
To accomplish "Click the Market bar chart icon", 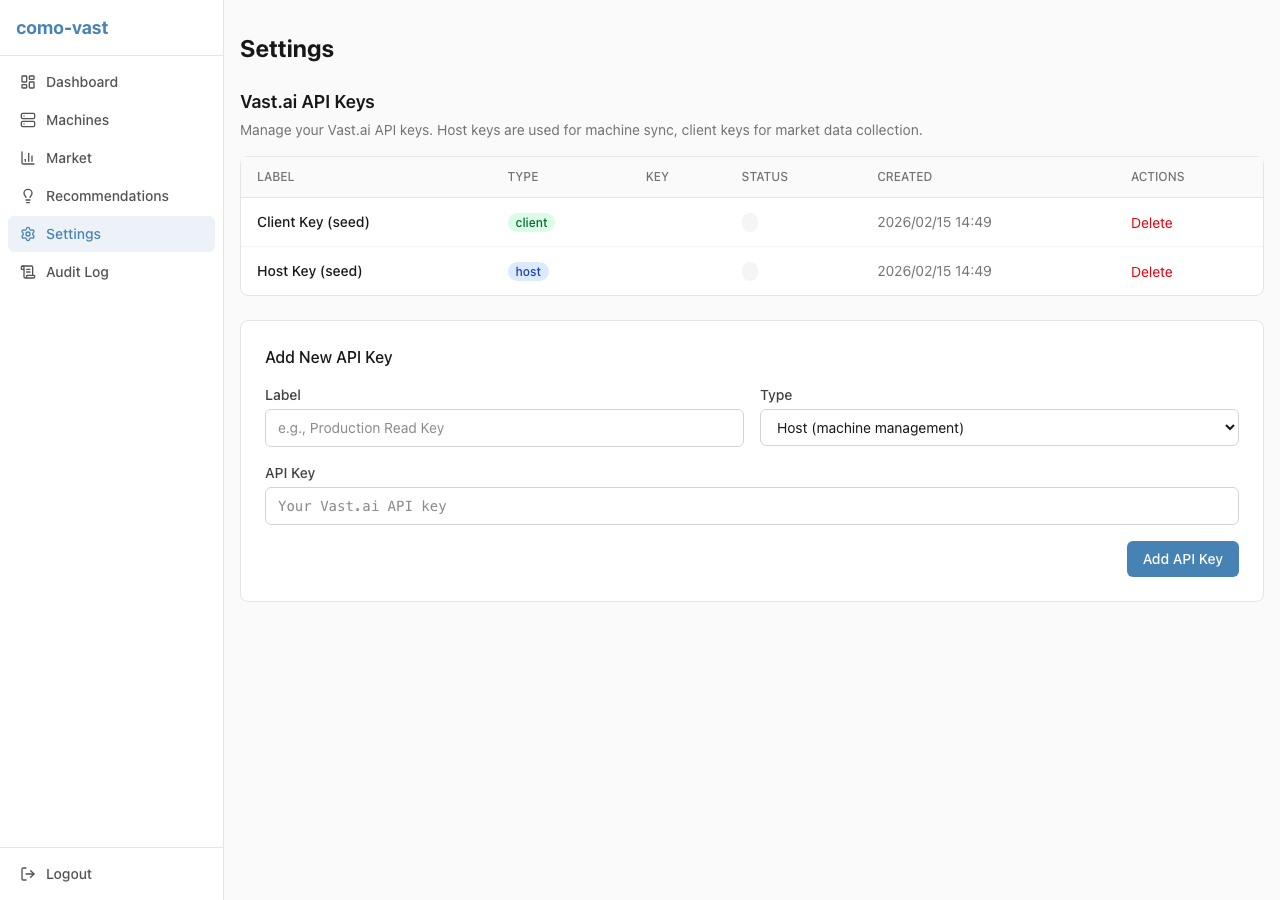I will pos(28,158).
